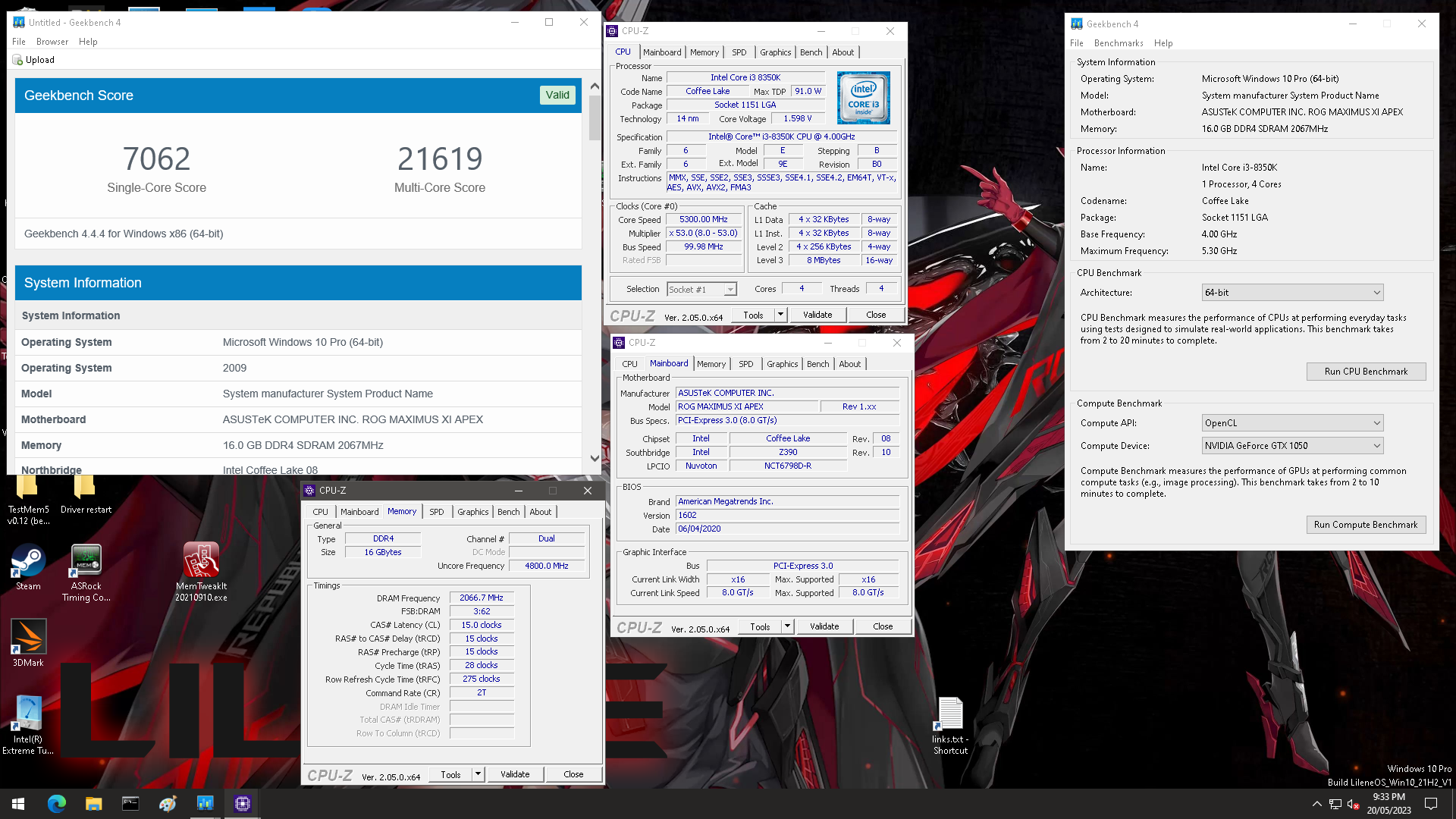This screenshot has height=819, width=1456.
Task: Click Core Speed value 5300.00 MHz
Action: (x=704, y=220)
